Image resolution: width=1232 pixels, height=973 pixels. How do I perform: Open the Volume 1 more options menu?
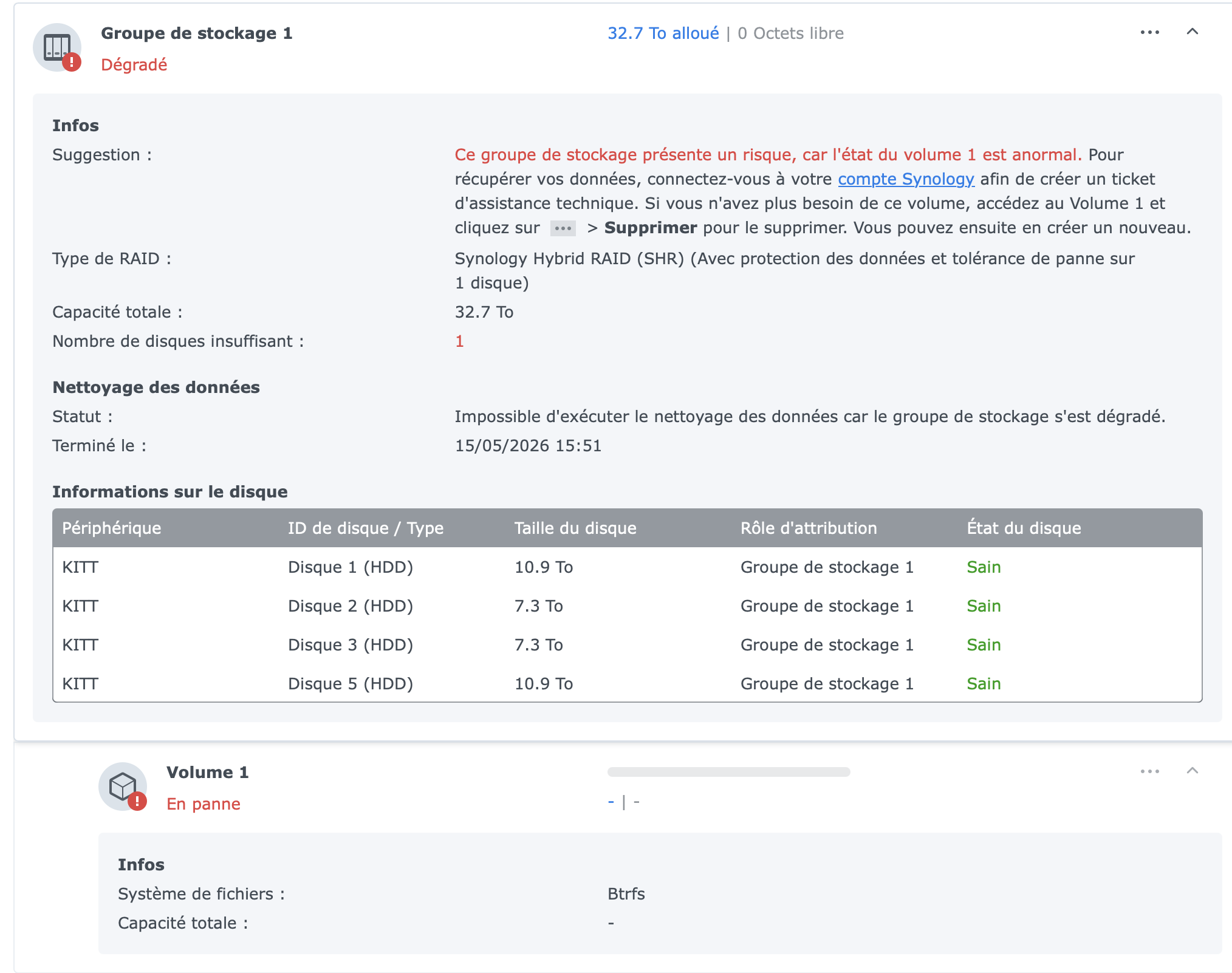[1149, 771]
